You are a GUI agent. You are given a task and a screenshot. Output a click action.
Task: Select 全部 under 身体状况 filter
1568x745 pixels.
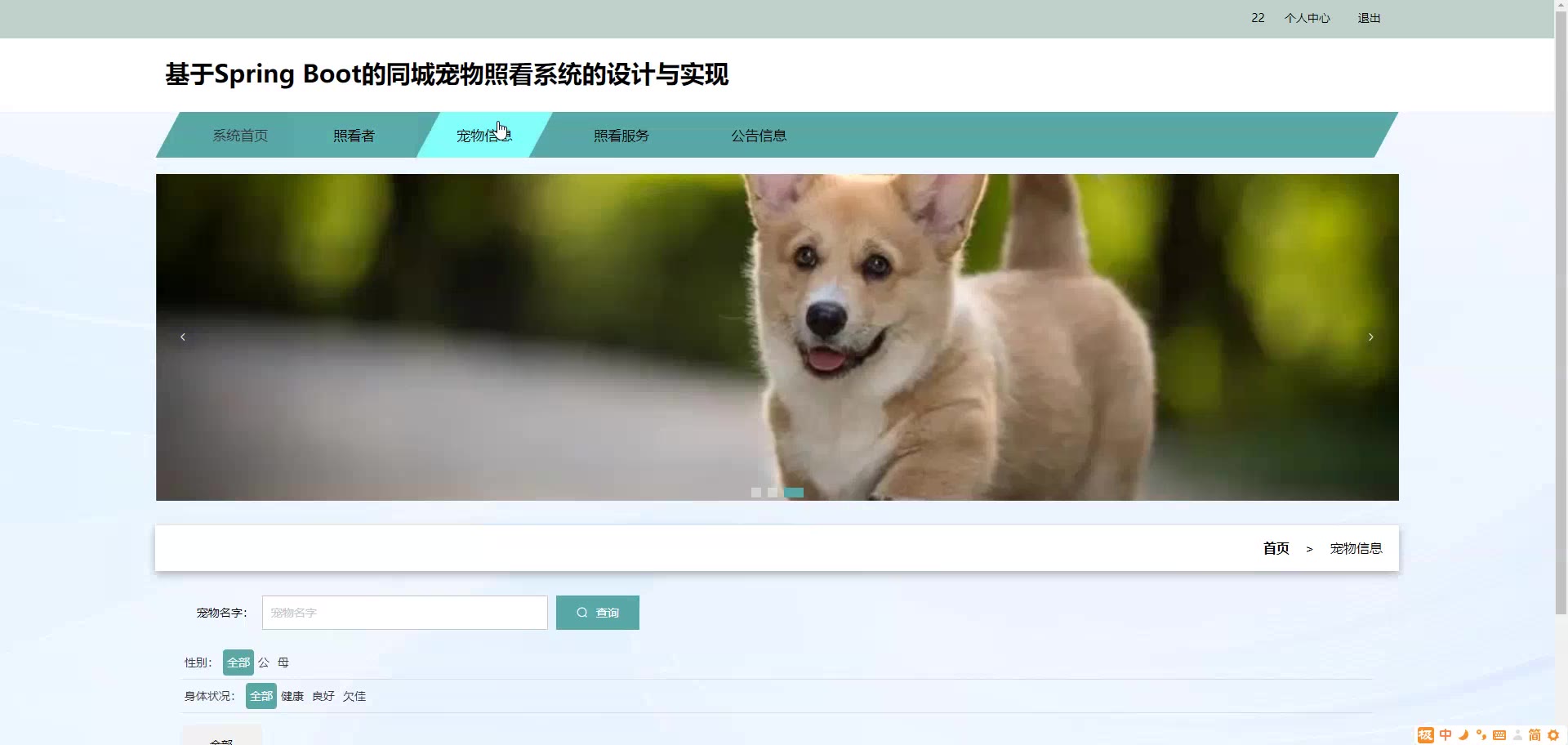point(261,696)
